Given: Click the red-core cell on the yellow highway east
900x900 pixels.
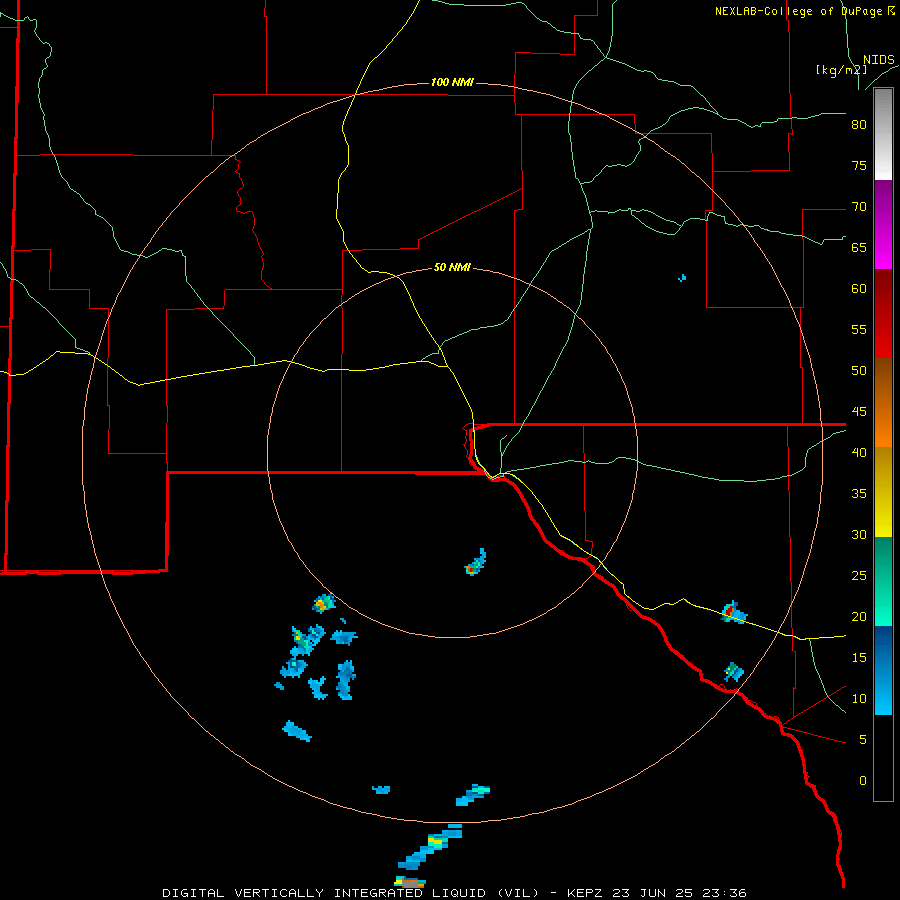Looking at the screenshot, I should coord(734,612).
